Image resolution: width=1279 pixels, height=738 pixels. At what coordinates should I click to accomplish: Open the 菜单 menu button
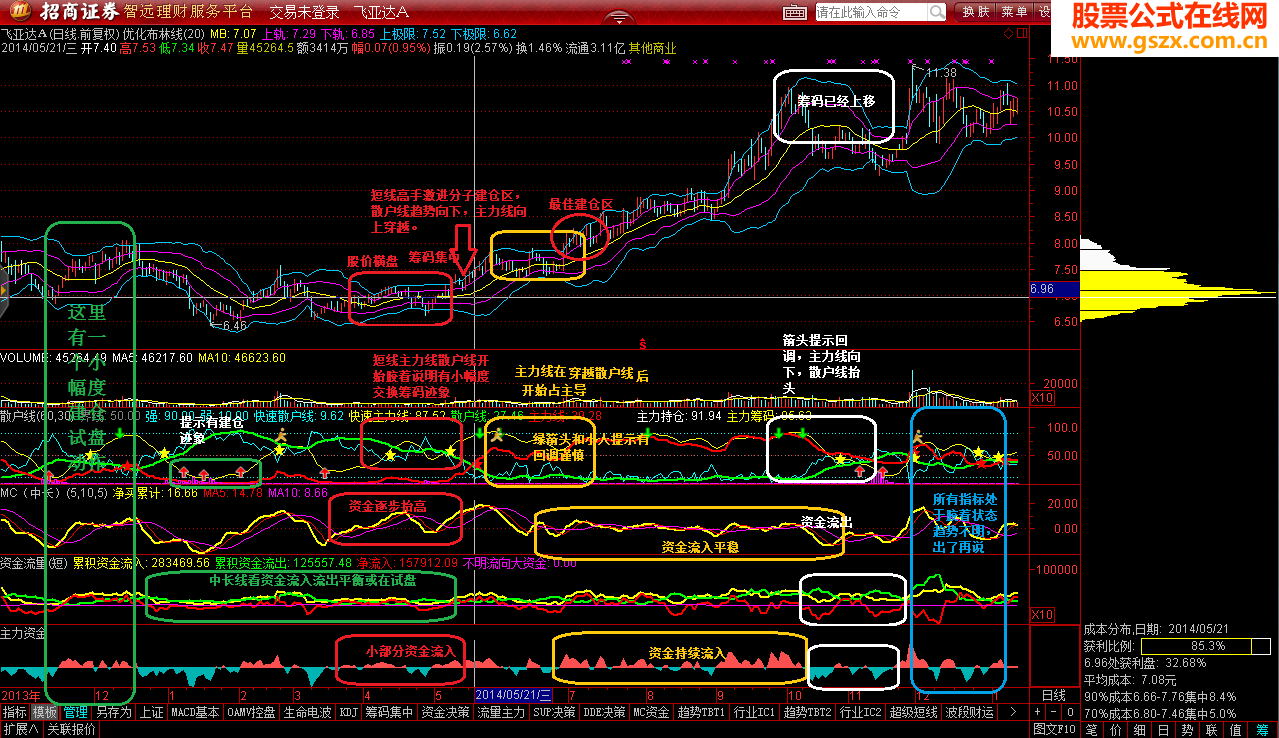coord(1014,12)
